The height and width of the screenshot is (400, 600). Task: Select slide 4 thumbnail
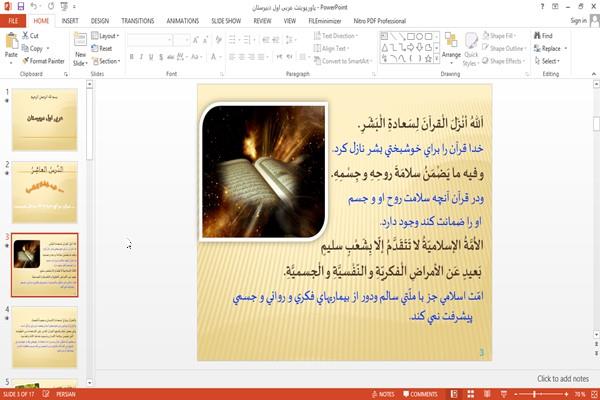coord(45,338)
